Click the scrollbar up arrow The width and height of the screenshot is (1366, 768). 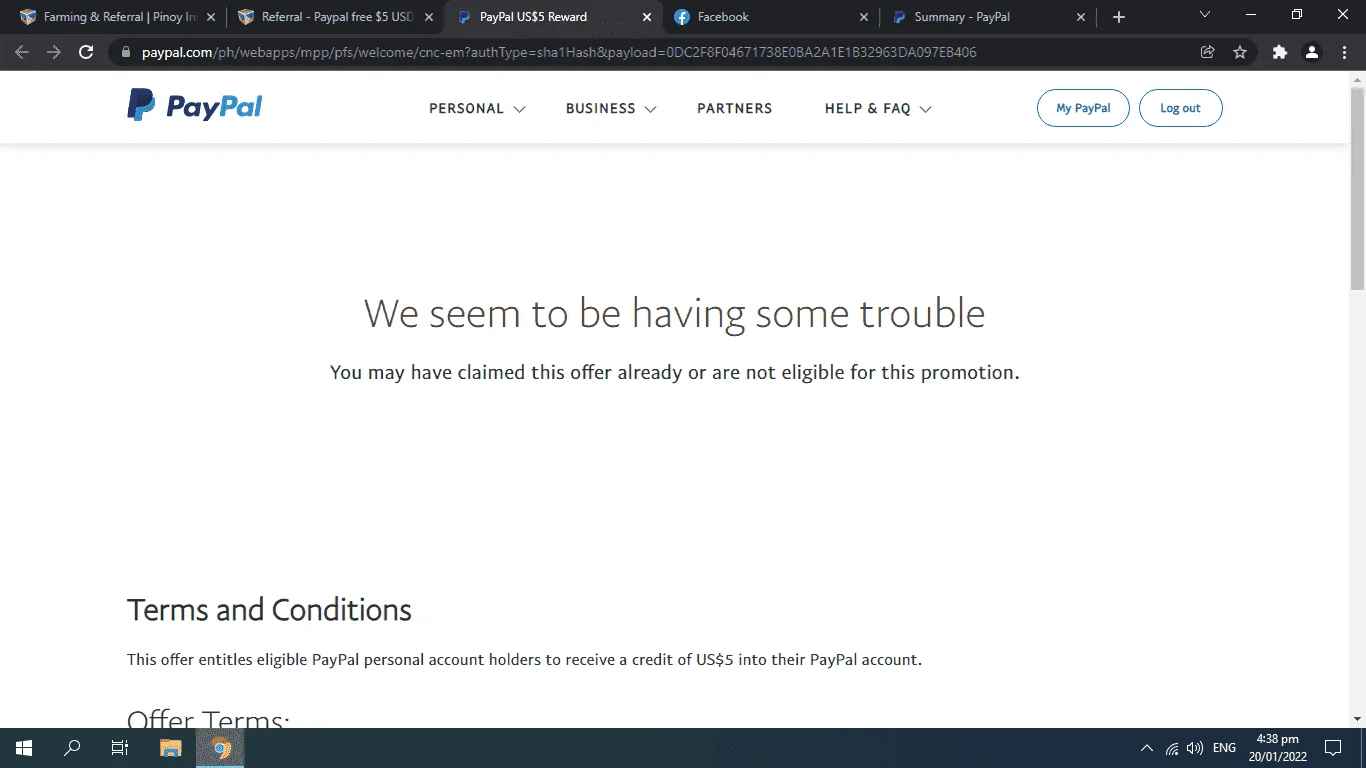[x=1357, y=79]
